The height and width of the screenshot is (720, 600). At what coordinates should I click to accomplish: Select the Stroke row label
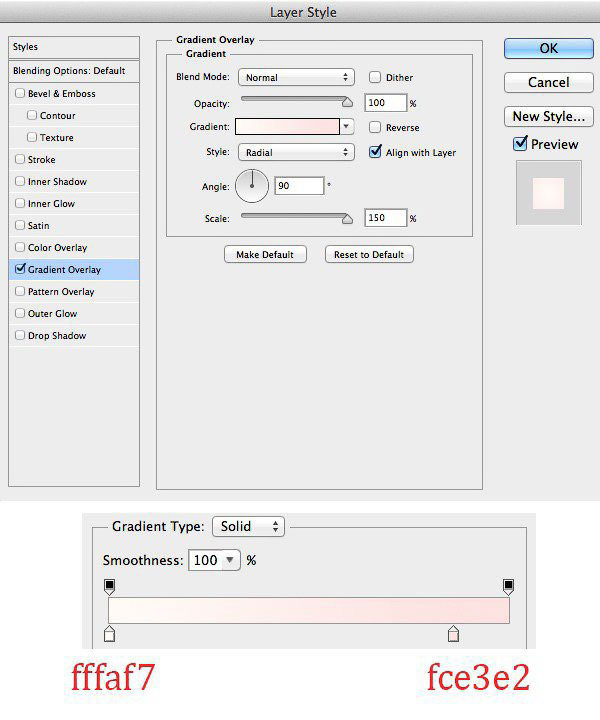[x=41, y=159]
